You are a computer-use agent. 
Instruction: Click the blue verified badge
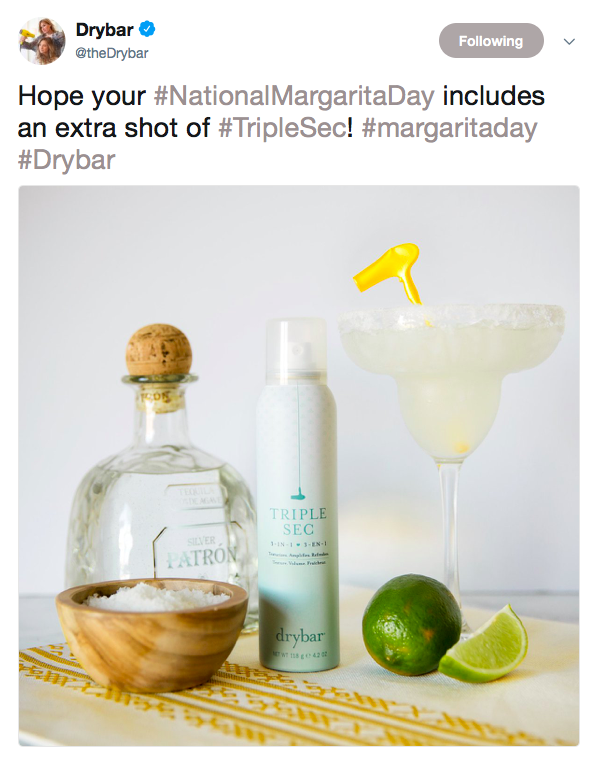coord(147,30)
